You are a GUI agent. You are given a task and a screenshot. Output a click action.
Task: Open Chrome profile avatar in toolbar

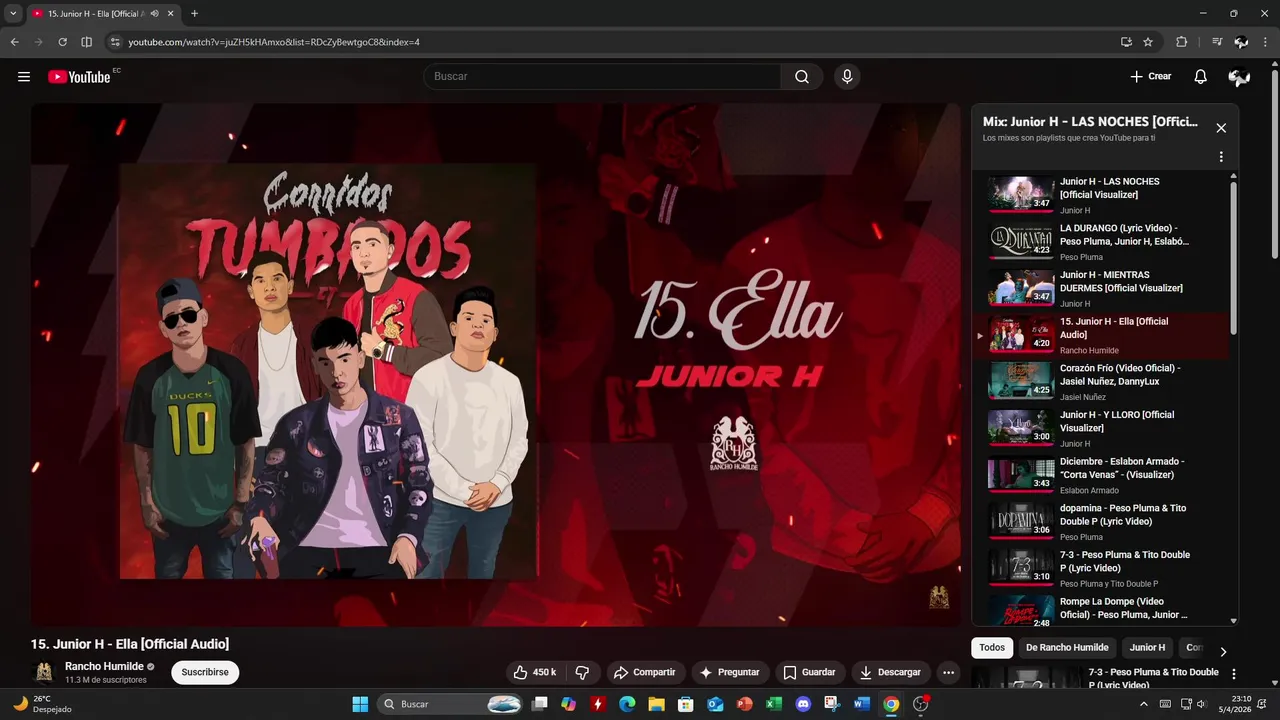pos(1241,42)
